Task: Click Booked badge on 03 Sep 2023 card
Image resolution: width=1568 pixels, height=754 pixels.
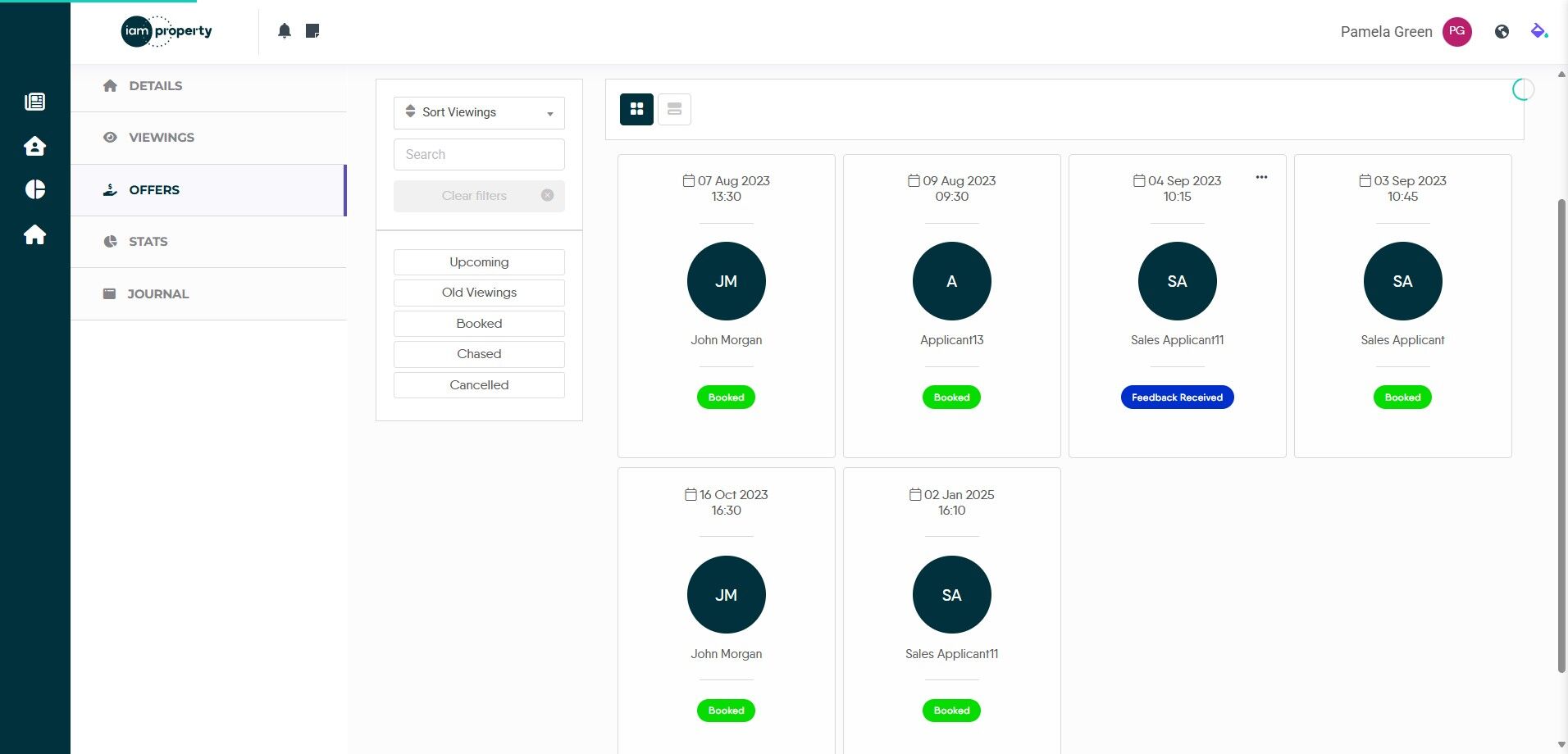Action: point(1403,397)
